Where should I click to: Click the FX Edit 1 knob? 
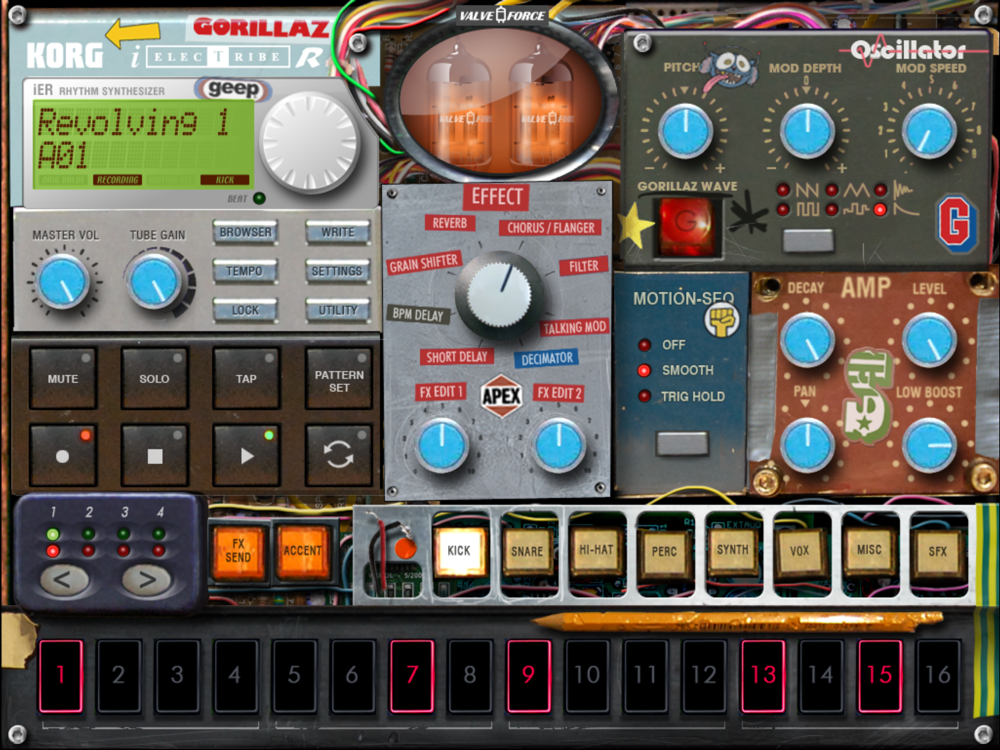(441, 445)
